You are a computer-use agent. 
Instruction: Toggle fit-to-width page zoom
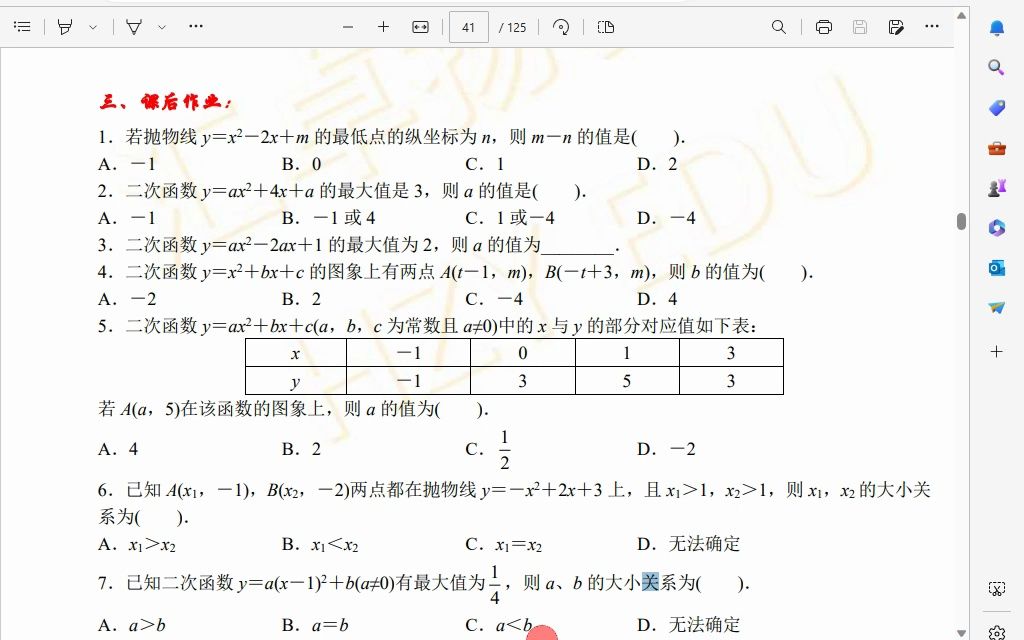point(420,27)
